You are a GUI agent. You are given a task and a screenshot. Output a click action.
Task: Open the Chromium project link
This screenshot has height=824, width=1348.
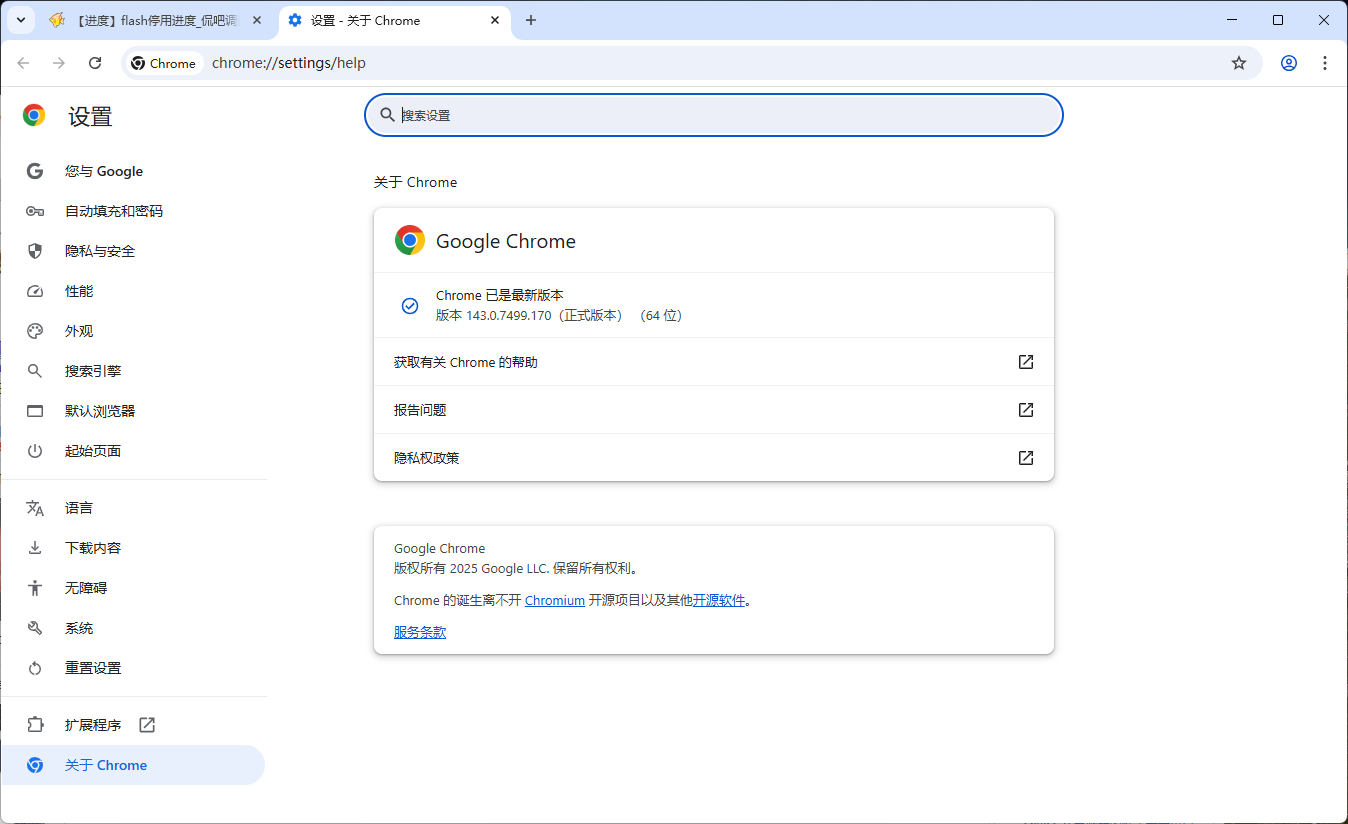pos(555,601)
